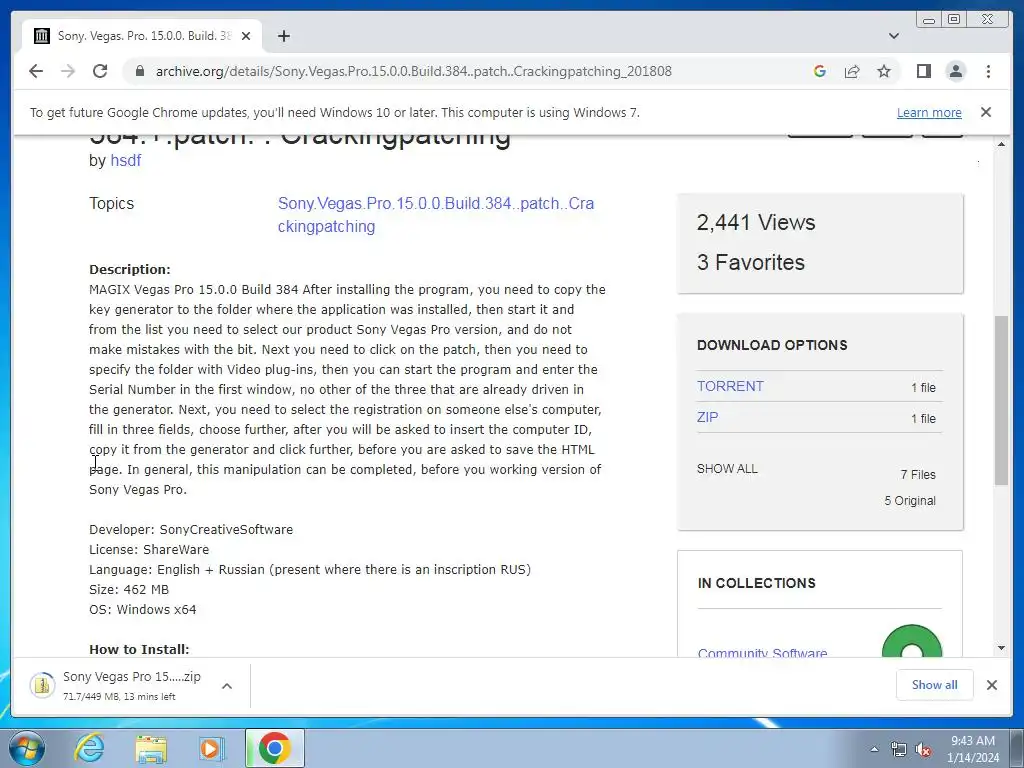Go back with the browser back arrow
The width and height of the screenshot is (1024, 768).
click(x=36, y=71)
